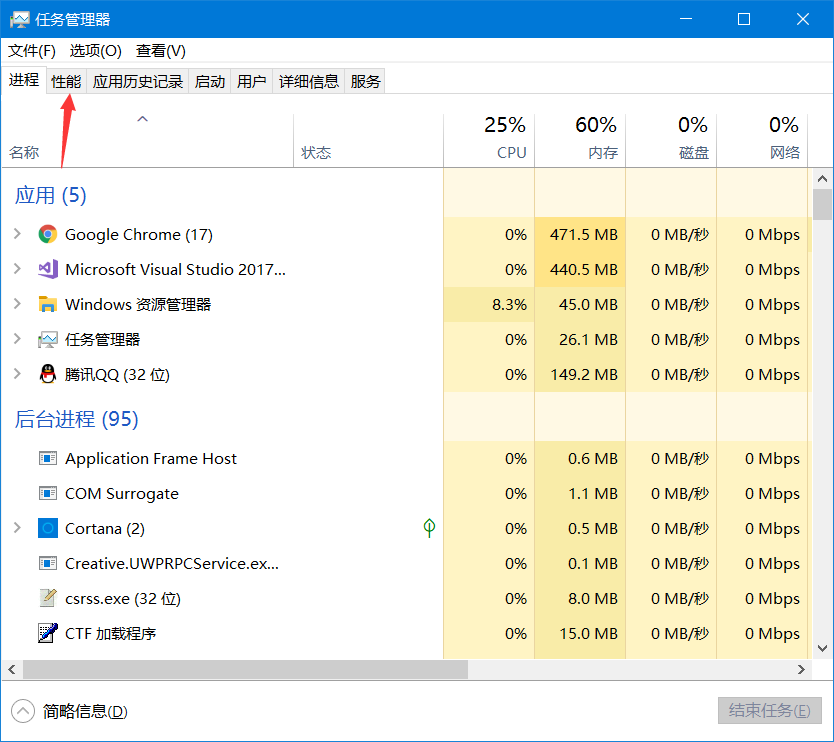This screenshot has width=834, height=742.
Task: Click the 471.5 MB memory value
Action: (584, 235)
